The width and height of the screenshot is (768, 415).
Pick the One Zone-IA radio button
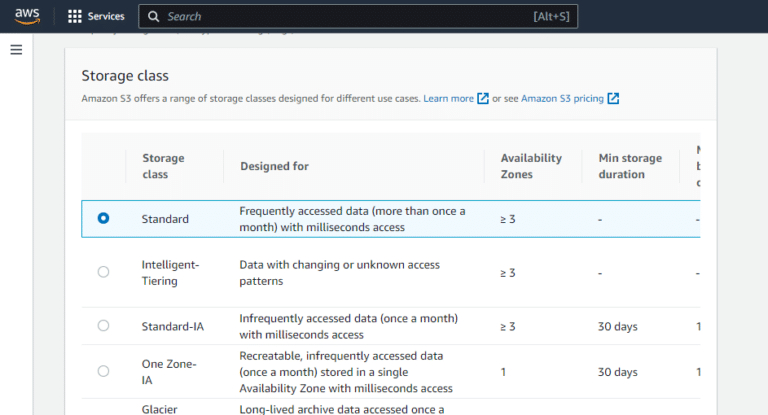(x=103, y=371)
